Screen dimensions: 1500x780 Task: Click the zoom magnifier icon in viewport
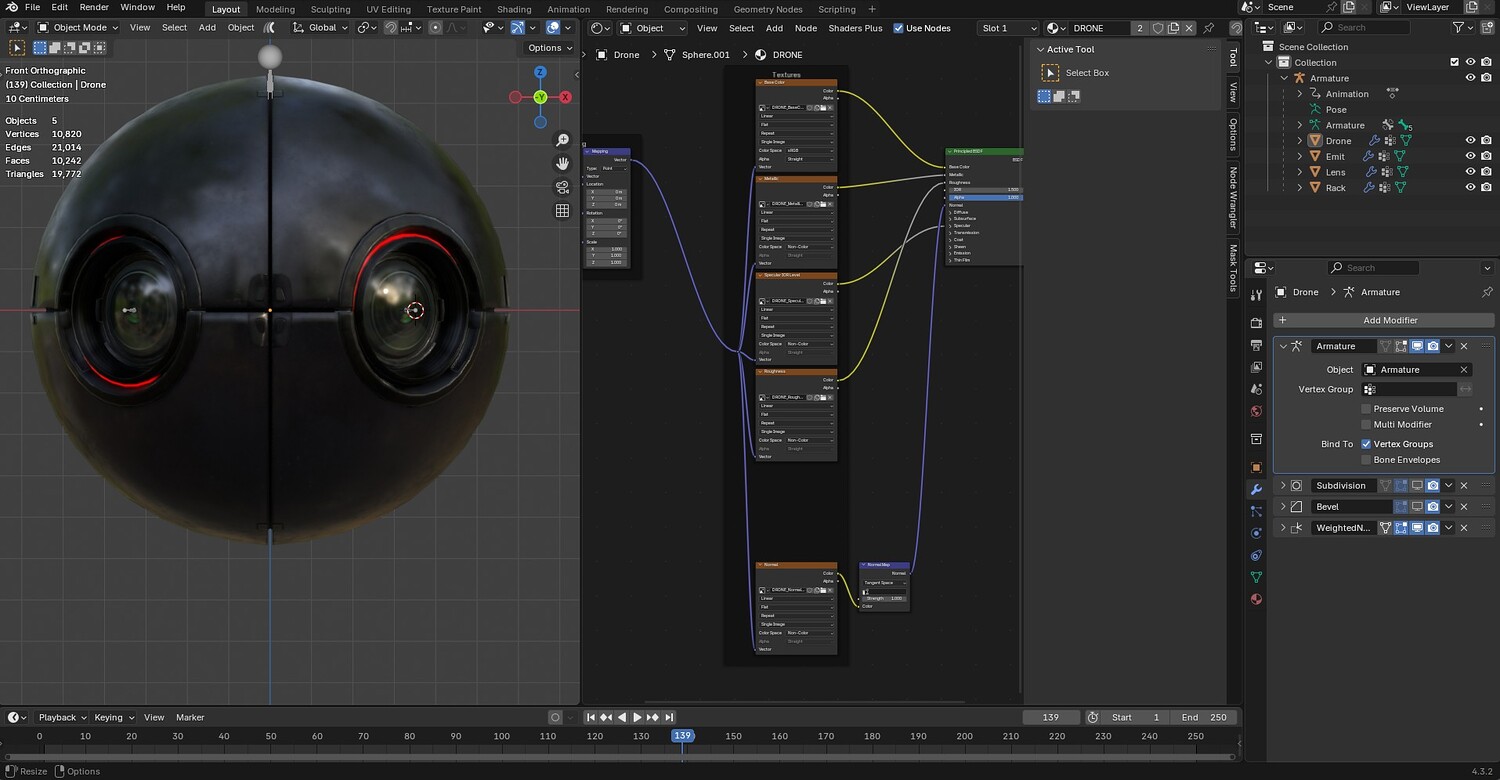(562, 141)
